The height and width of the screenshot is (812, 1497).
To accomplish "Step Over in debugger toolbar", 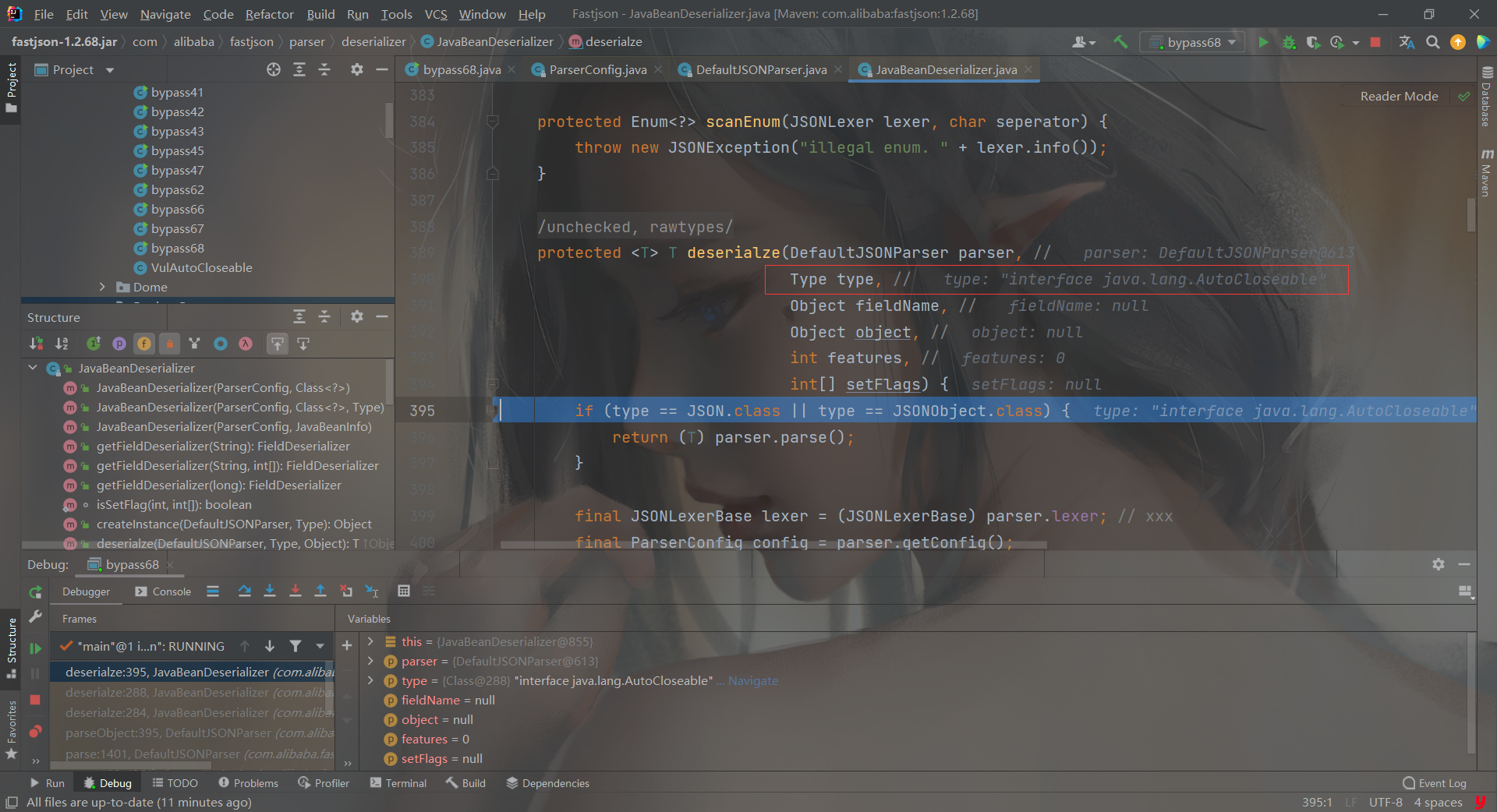I will tap(245, 591).
